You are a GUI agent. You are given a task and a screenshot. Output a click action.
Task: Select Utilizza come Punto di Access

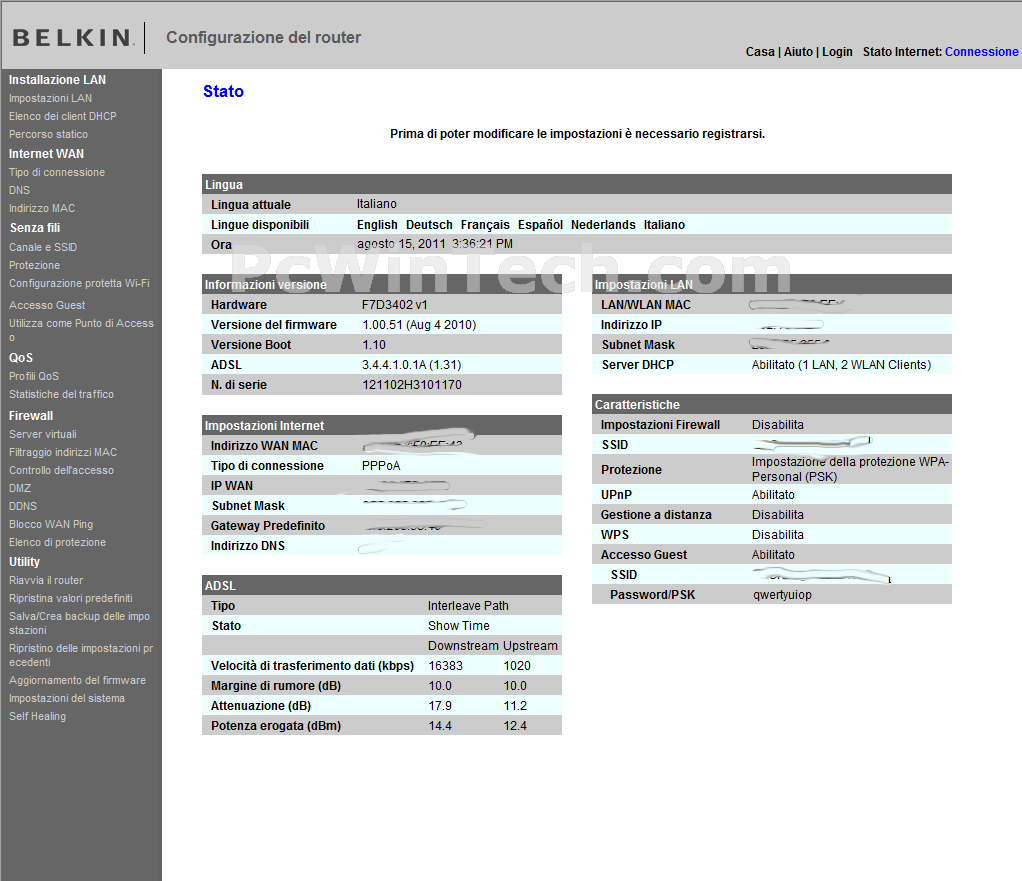pos(81,330)
